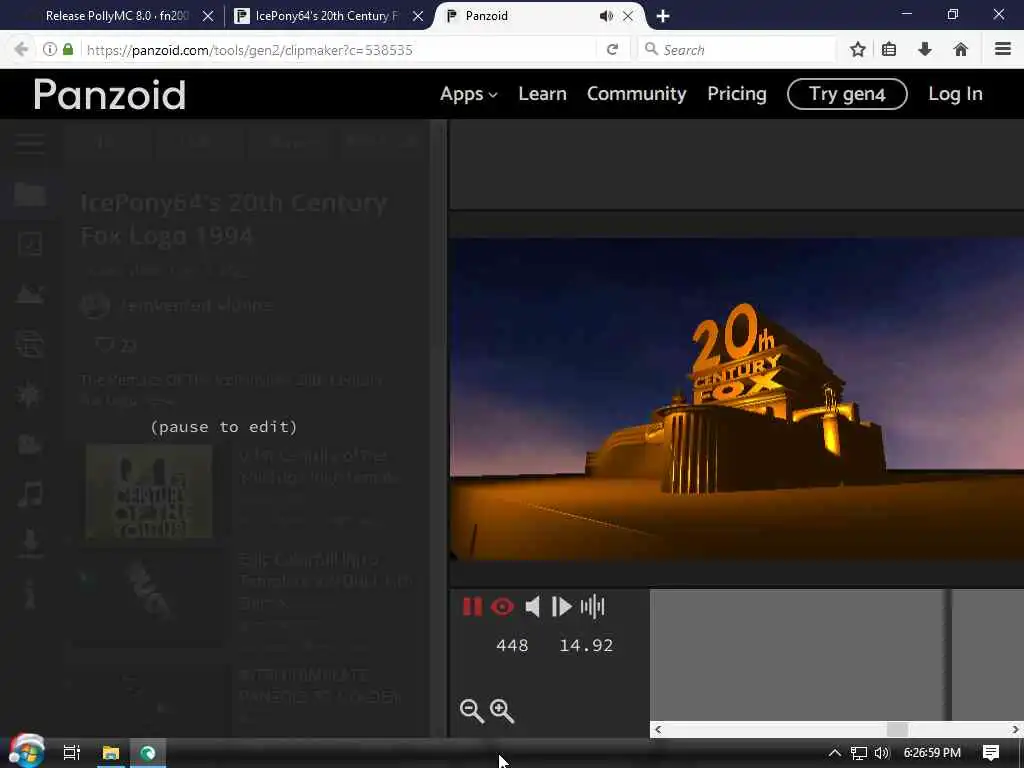
Task: Mute the clip using the player speaker icon
Action: point(533,607)
